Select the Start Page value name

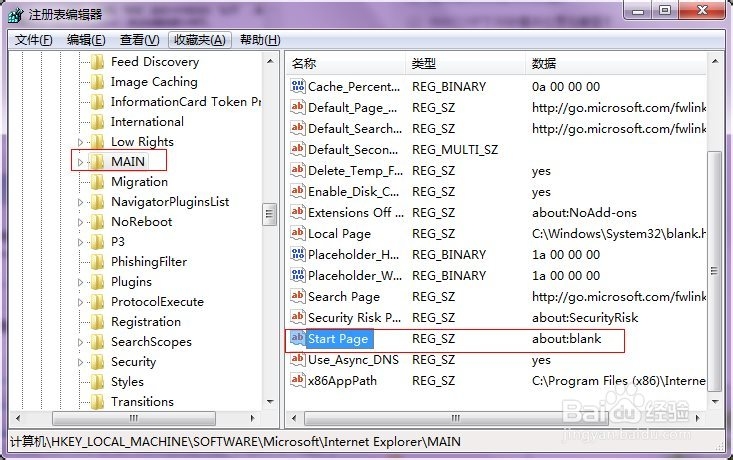338,339
